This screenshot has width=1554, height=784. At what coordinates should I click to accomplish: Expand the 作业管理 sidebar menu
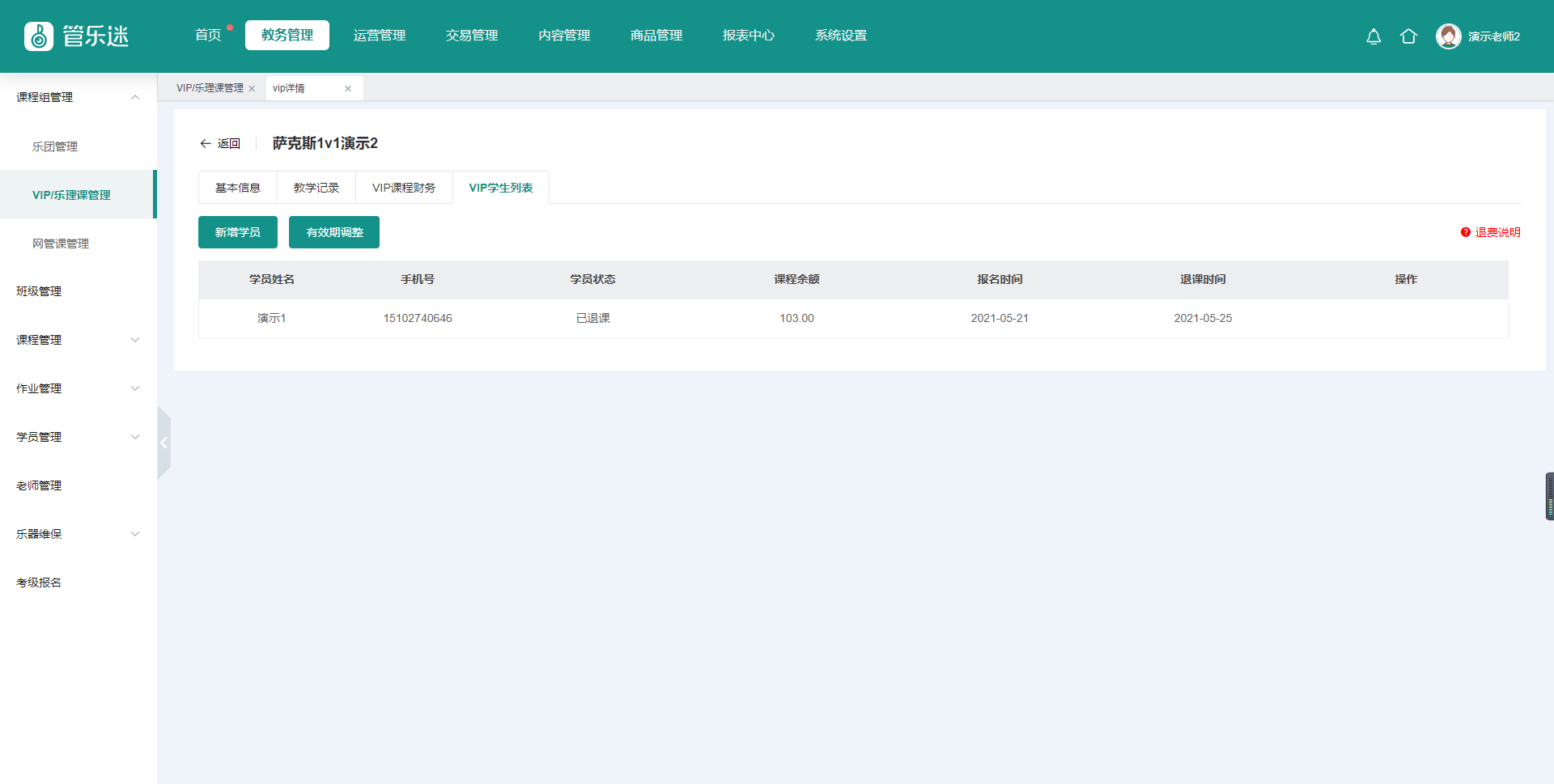[x=135, y=388]
